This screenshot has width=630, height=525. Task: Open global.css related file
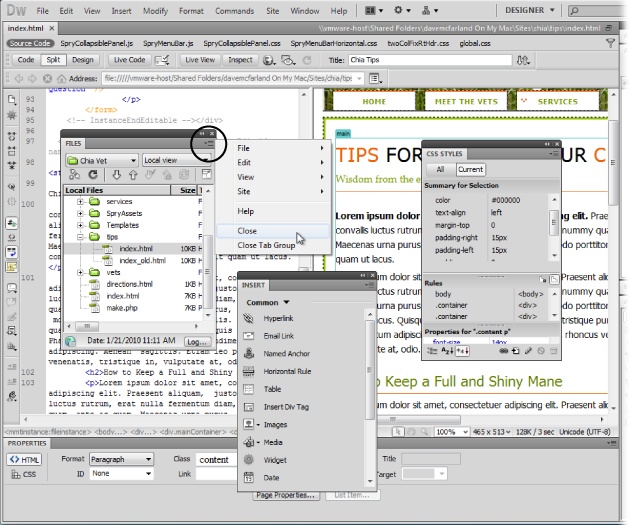pyautogui.click(x=475, y=43)
